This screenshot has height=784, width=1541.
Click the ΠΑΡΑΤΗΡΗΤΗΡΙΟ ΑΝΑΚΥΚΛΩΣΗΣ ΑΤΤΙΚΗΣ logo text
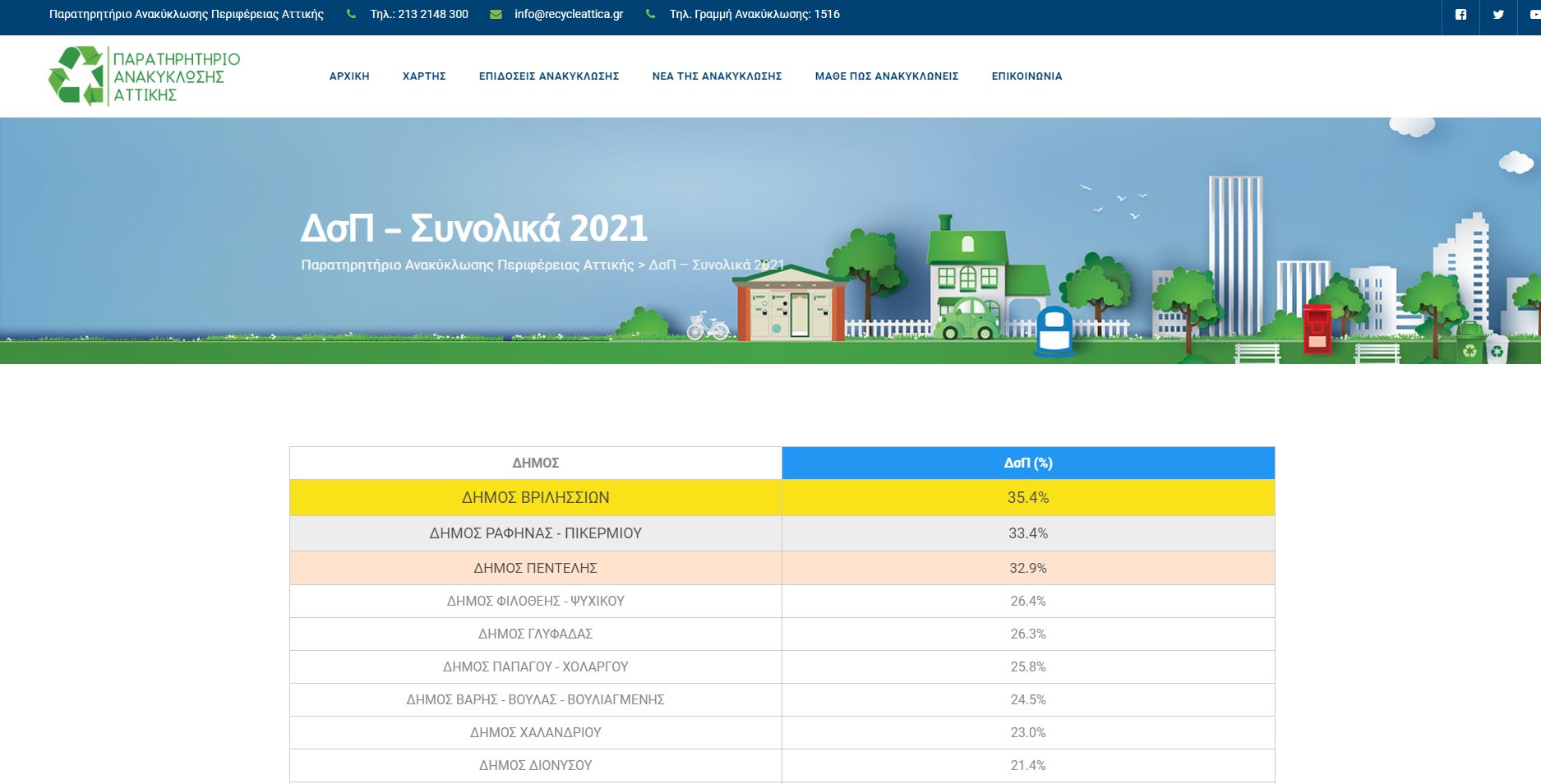click(x=176, y=77)
